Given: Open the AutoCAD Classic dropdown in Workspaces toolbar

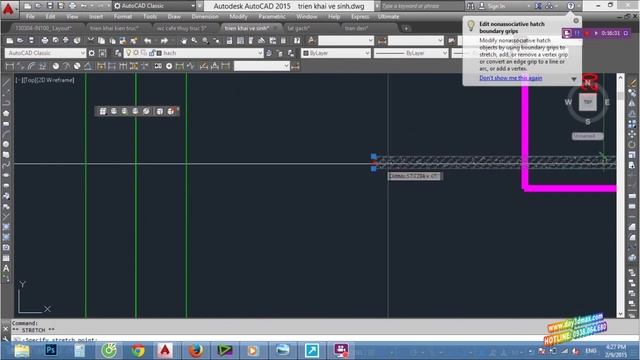Looking at the screenshot, I should (x=45, y=53).
